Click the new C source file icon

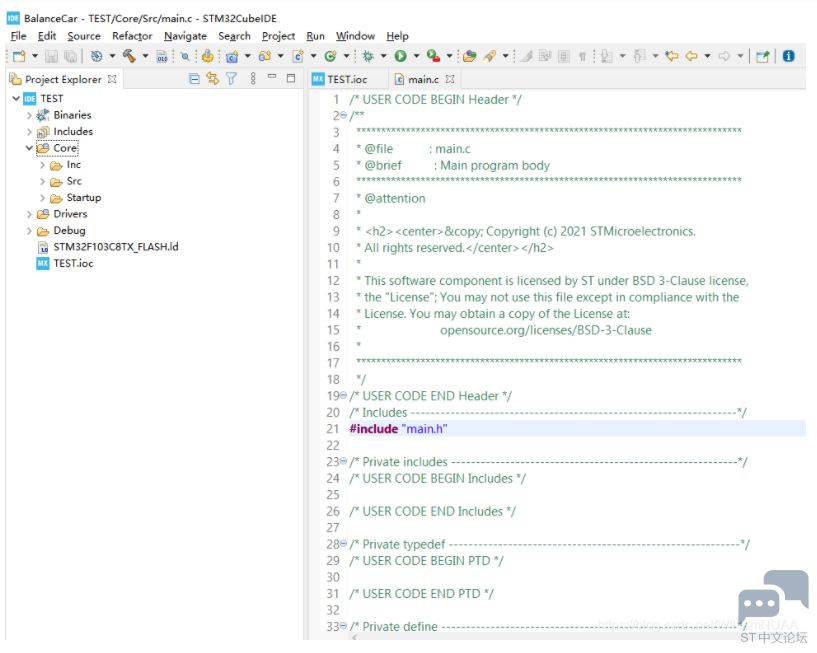pos(298,56)
